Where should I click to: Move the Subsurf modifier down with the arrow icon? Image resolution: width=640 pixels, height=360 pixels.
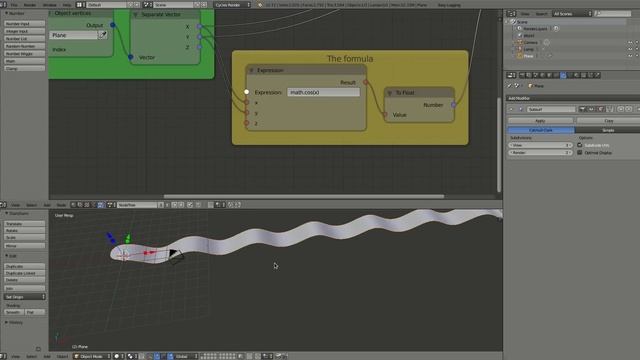(629, 109)
